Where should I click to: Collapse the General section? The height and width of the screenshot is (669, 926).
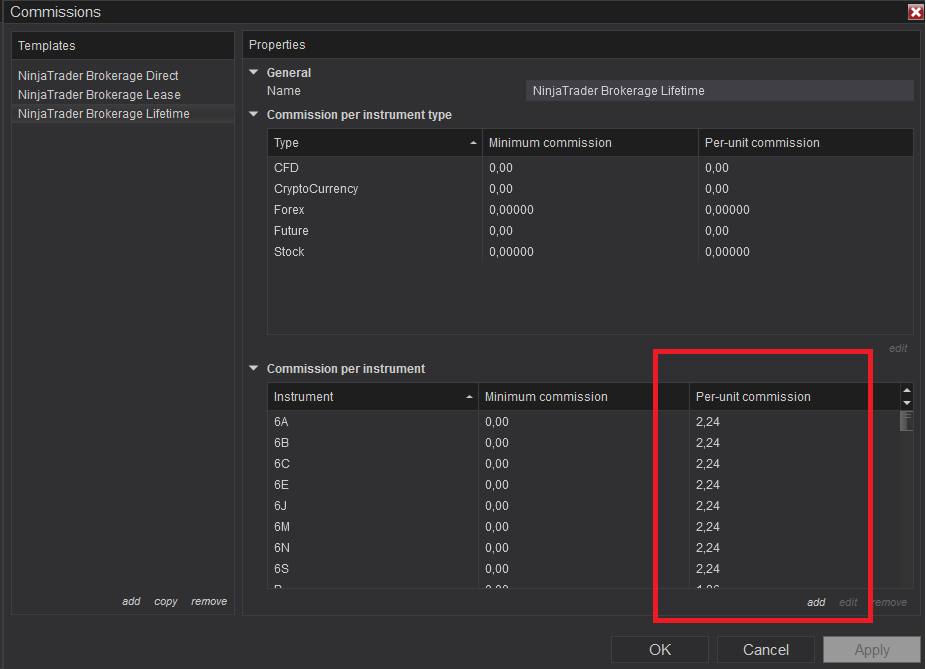254,73
